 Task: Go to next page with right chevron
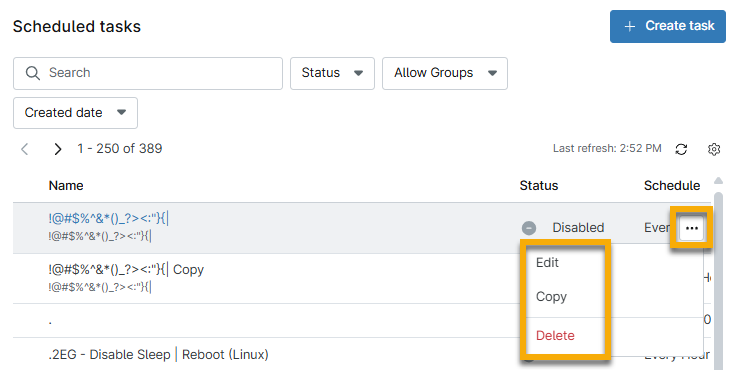pyautogui.click(x=58, y=149)
